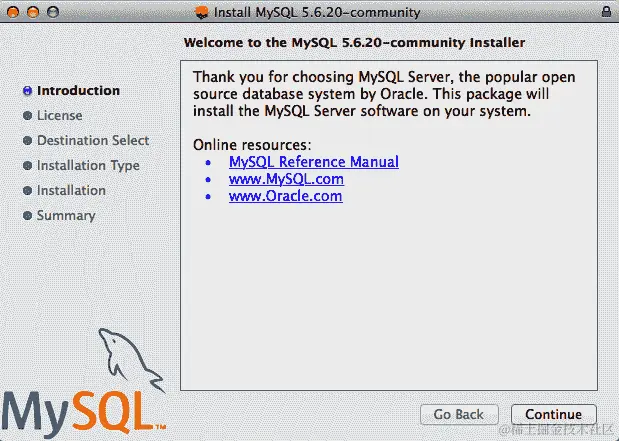Click the Destination Select step bullet

click(27, 141)
